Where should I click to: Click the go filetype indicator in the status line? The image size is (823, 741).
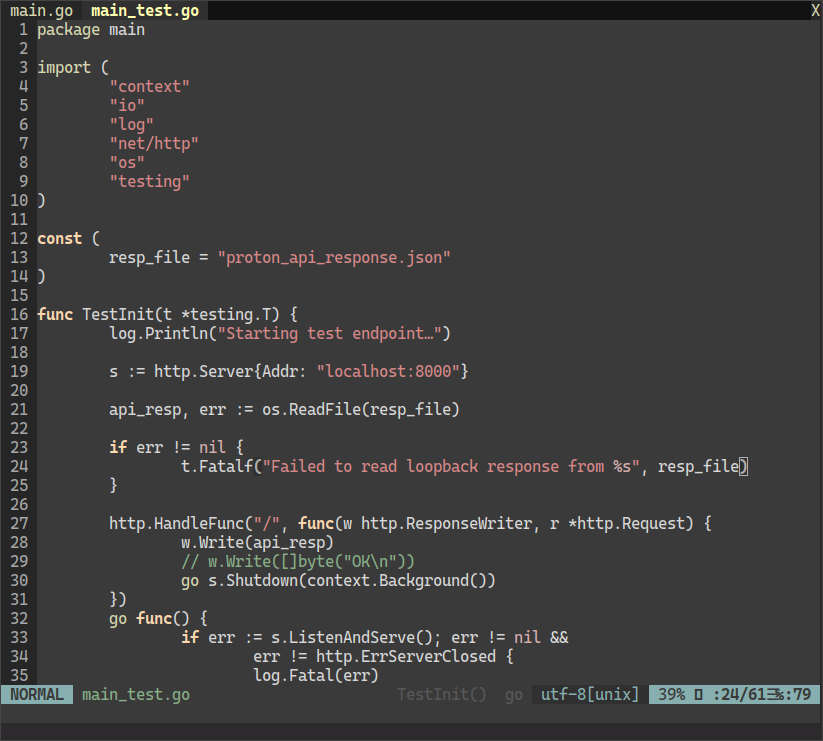[514, 694]
